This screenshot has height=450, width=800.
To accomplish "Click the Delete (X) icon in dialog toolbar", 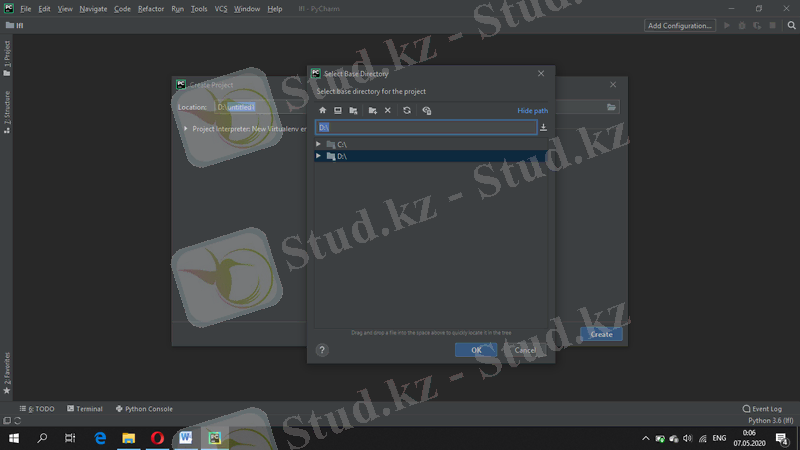I will [x=388, y=110].
